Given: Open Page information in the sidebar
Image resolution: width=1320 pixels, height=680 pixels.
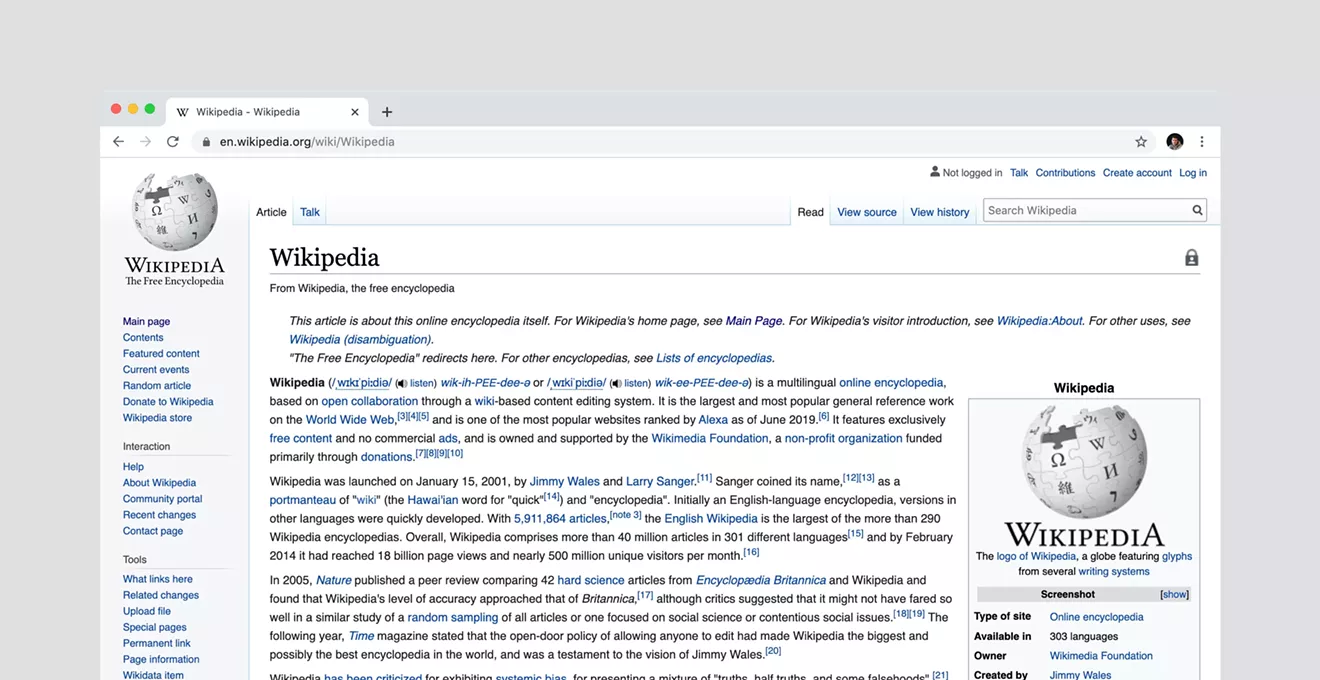Looking at the screenshot, I should coord(161,659).
